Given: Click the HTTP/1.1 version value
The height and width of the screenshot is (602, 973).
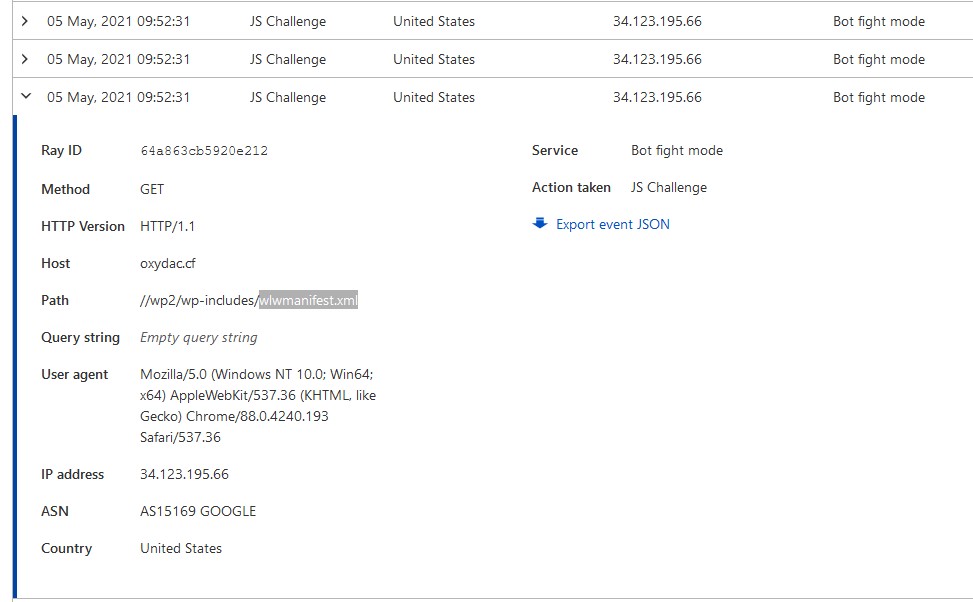Looking at the screenshot, I should (168, 226).
